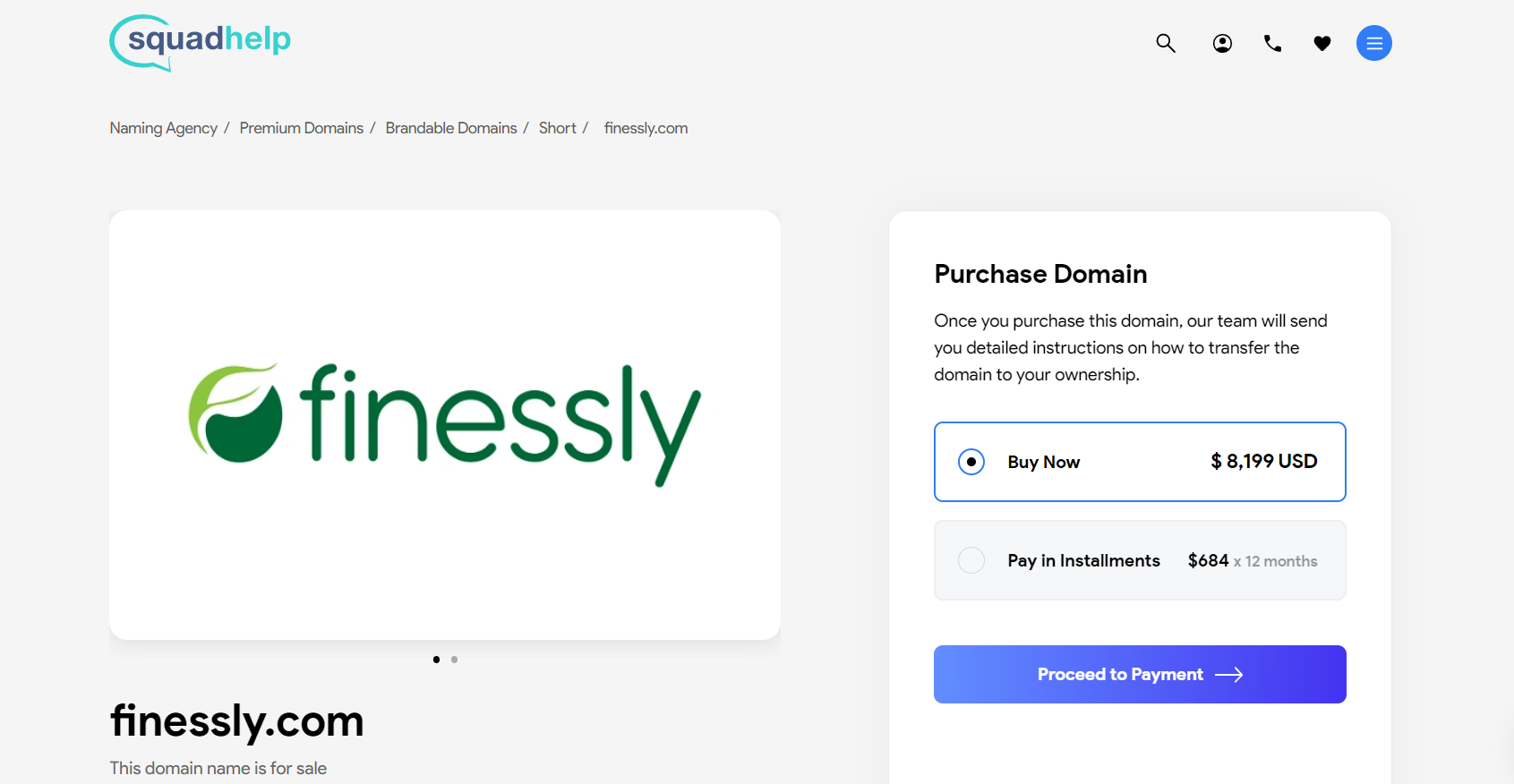Click the finessly logo image
This screenshot has height=784, width=1514.
click(445, 425)
